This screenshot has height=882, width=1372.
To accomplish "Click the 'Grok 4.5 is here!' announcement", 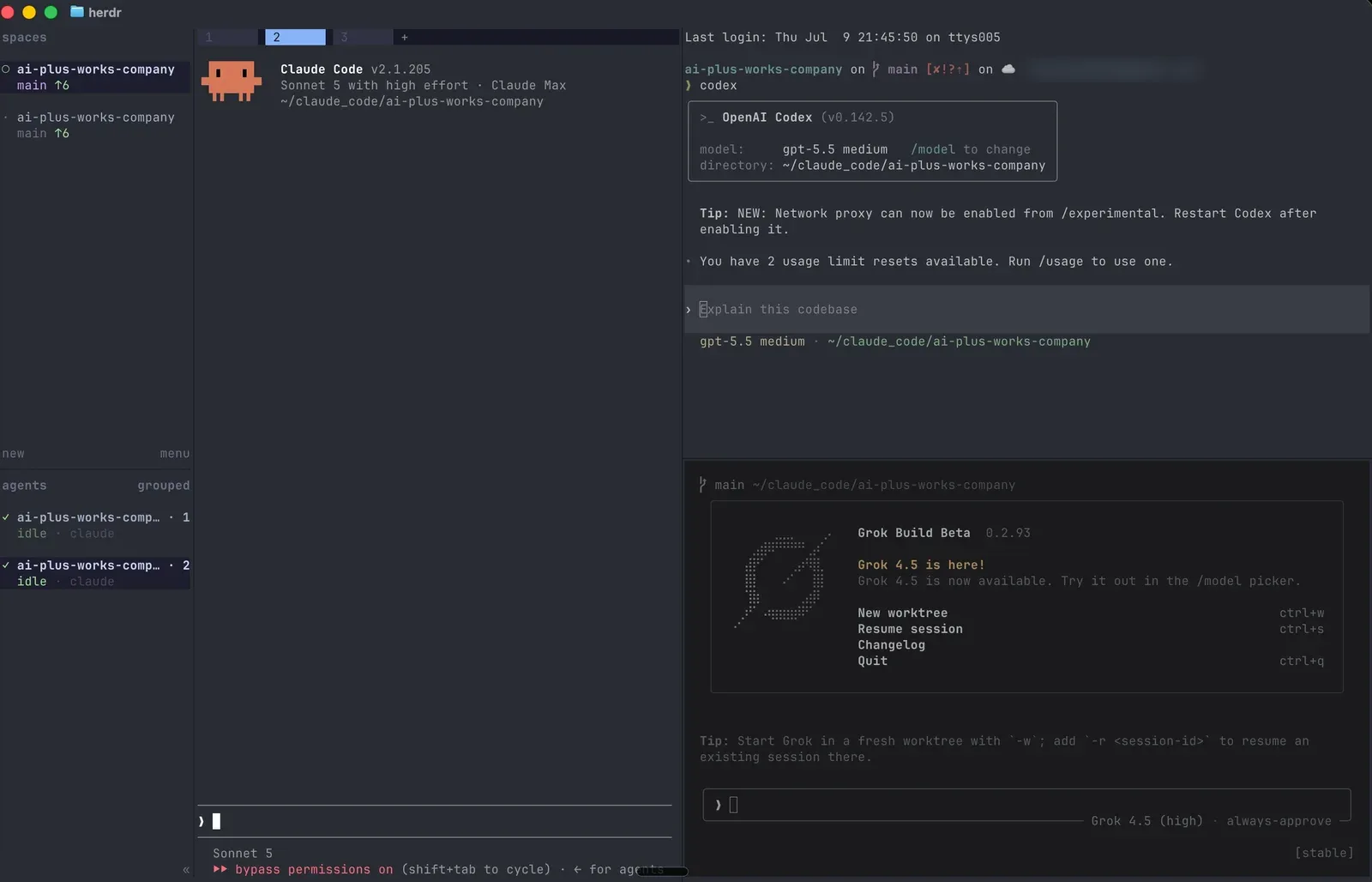I will pyautogui.click(x=921, y=565).
